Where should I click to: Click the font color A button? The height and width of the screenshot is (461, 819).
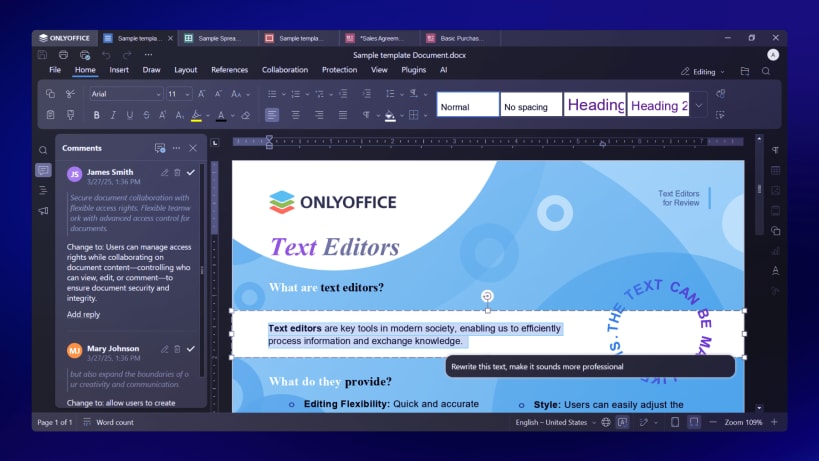tap(221, 115)
